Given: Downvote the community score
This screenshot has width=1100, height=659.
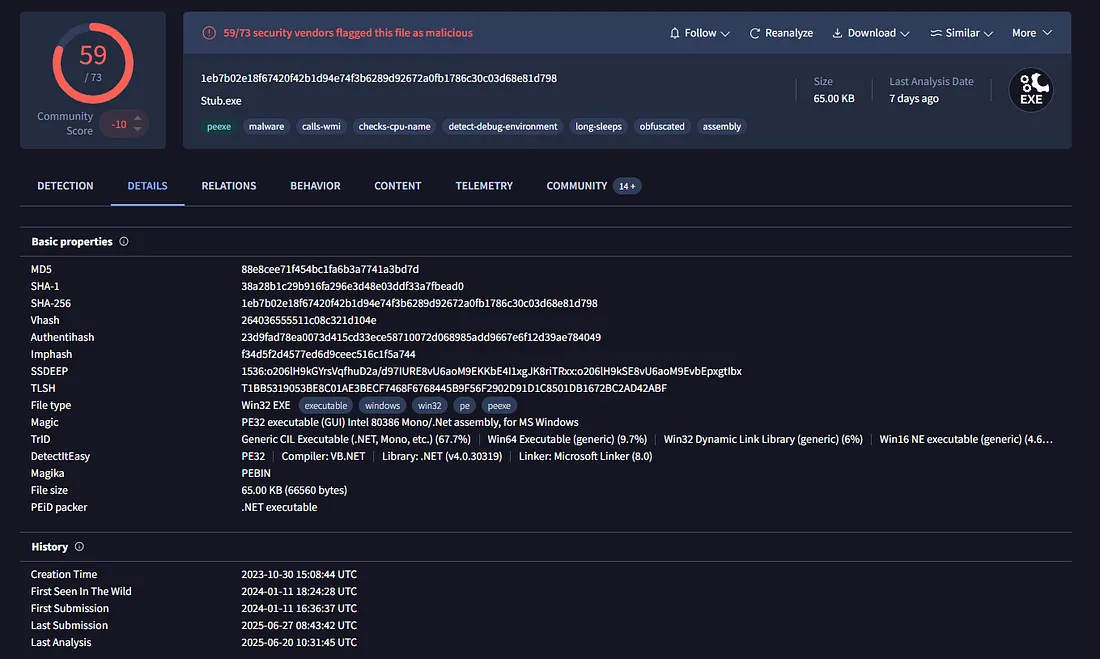Looking at the screenshot, I should click(x=138, y=130).
